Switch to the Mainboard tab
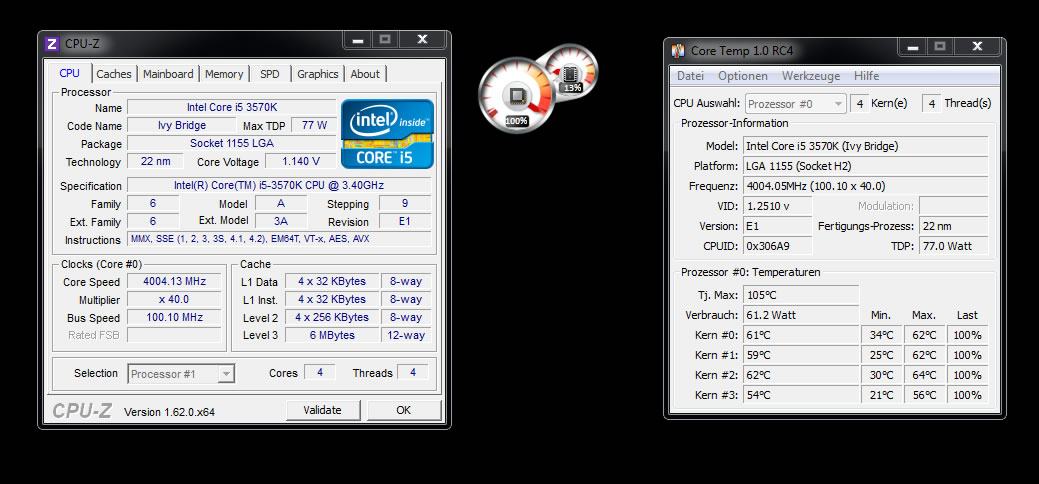The width and height of the screenshot is (1039, 484). click(x=168, y=74)
